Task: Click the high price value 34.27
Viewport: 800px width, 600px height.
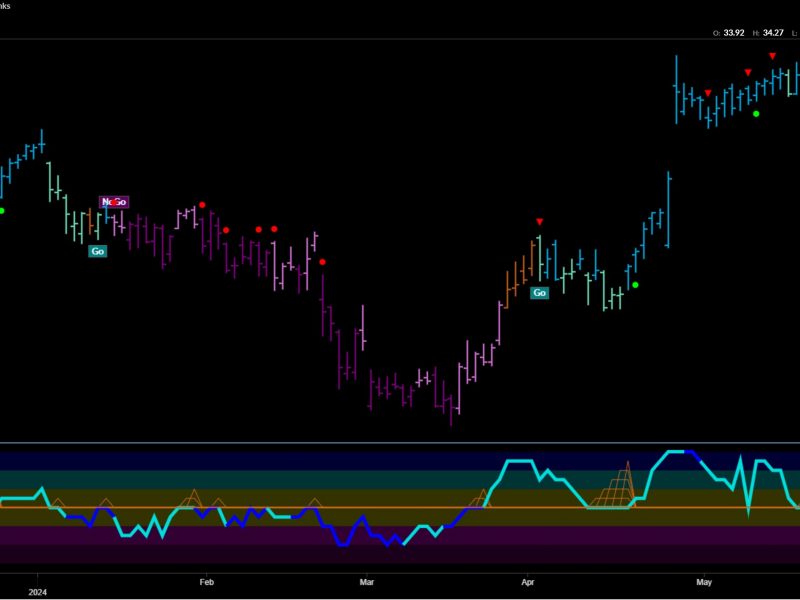Action: pos(773,33)
